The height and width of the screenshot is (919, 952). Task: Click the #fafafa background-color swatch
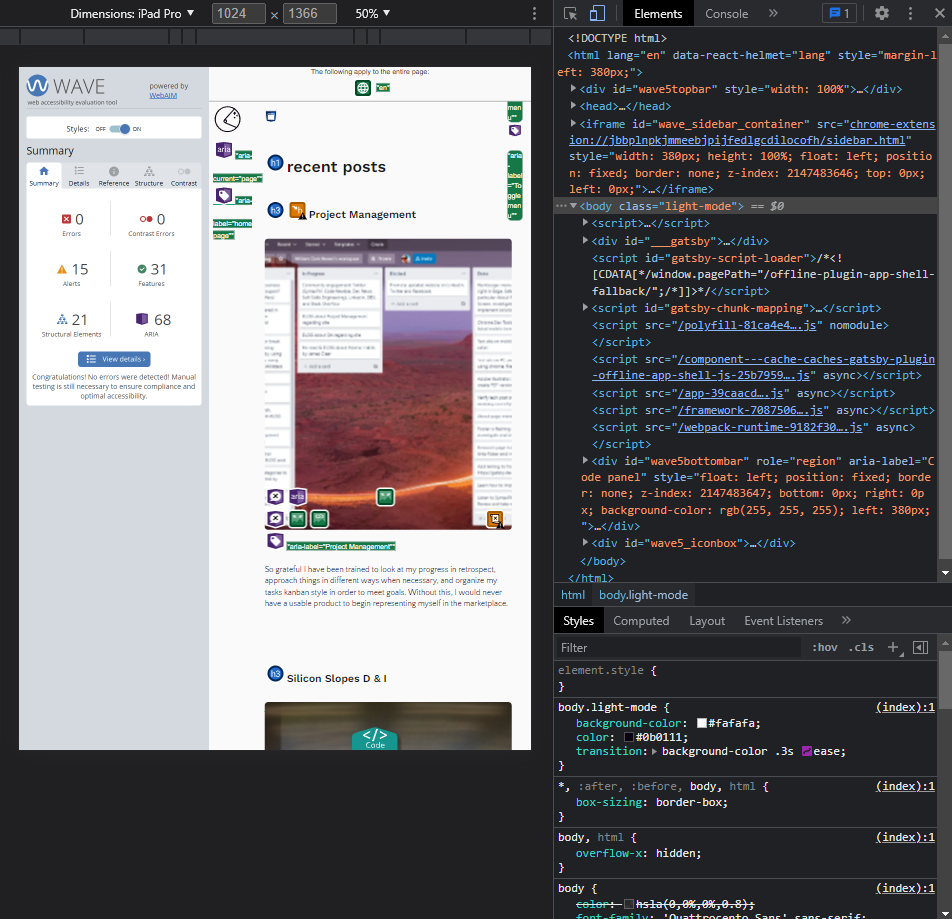pyautogui.click(x=702, y=723)
